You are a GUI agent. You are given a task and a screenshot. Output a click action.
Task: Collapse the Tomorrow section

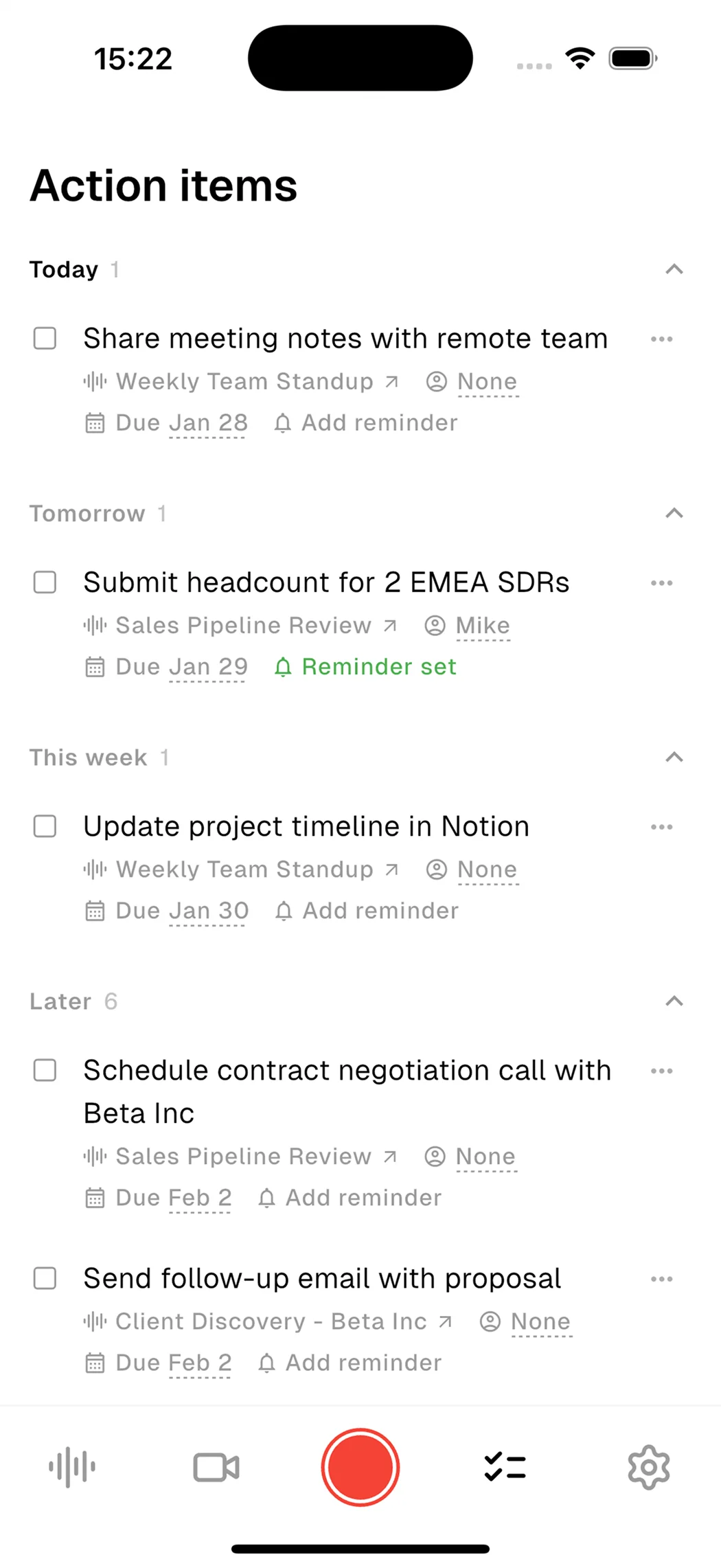674,513
